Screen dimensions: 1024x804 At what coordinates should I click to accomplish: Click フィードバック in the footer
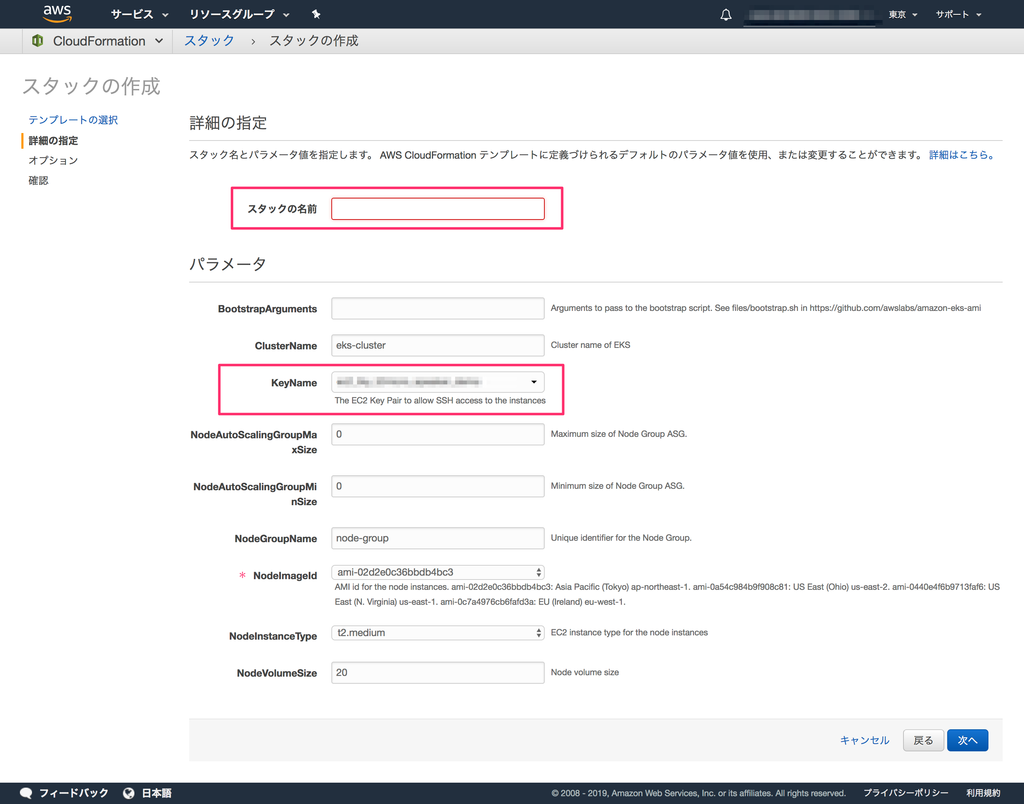coord(73,793)
